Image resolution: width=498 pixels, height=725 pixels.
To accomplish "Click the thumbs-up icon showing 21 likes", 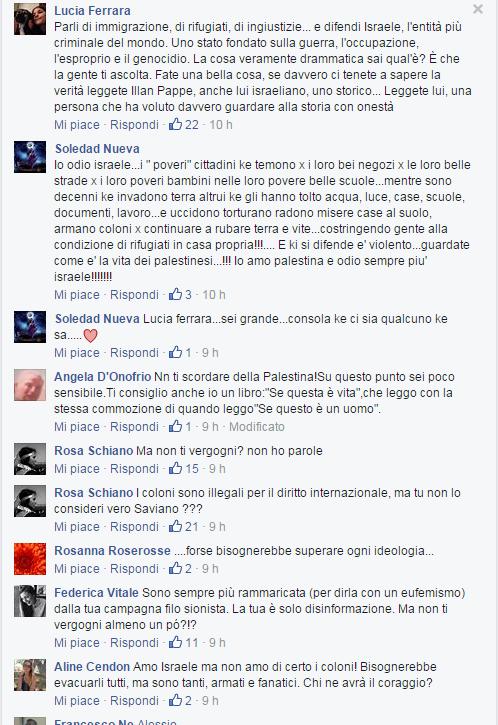I will click(x=175, y=526).
